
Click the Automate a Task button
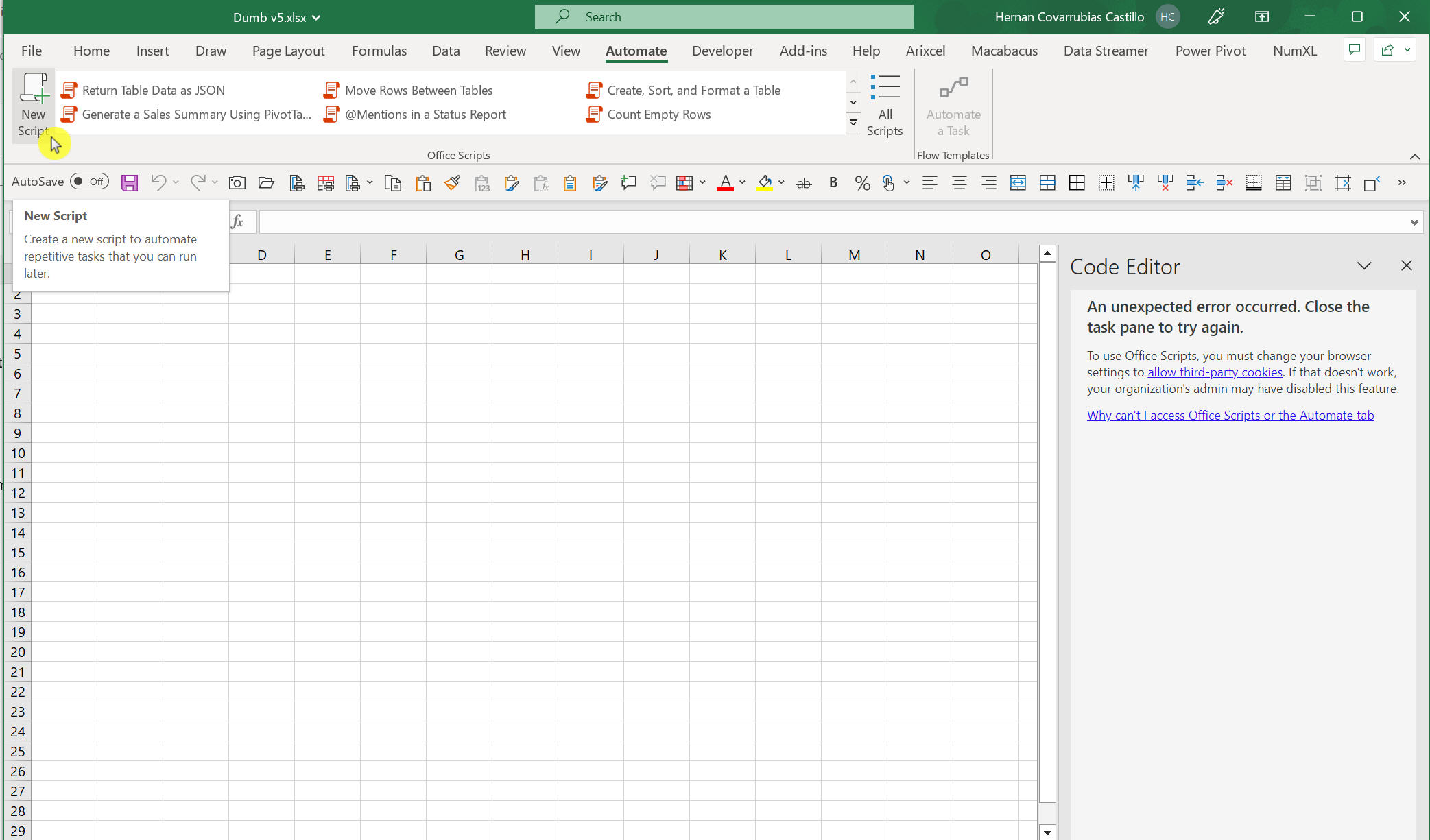coord(953,105)
